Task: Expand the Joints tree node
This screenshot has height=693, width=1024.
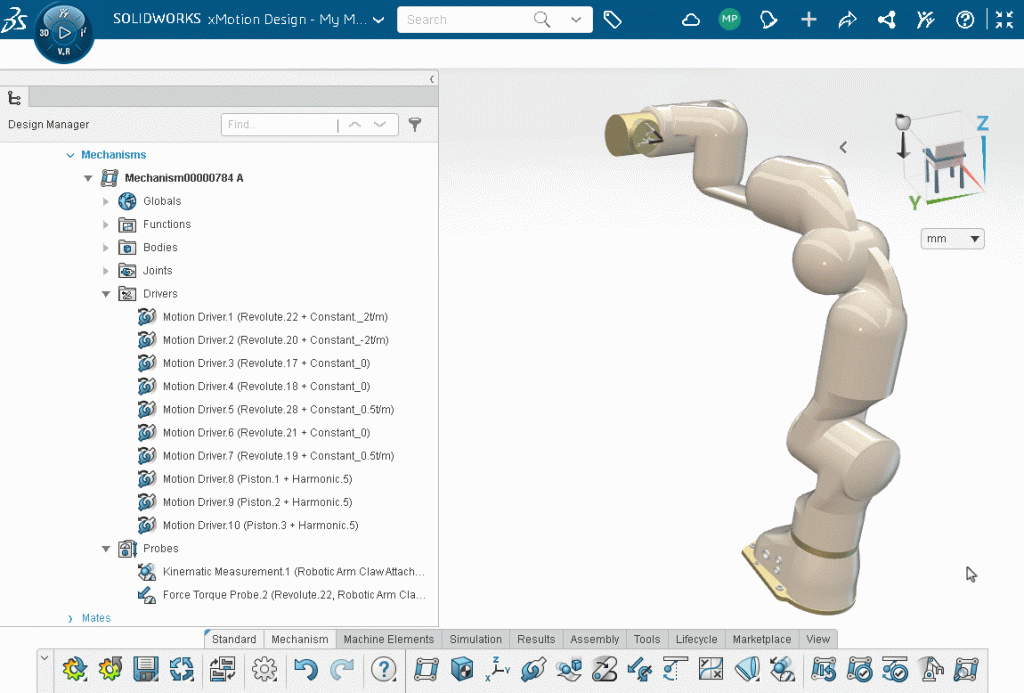Action: coord(107,271)
